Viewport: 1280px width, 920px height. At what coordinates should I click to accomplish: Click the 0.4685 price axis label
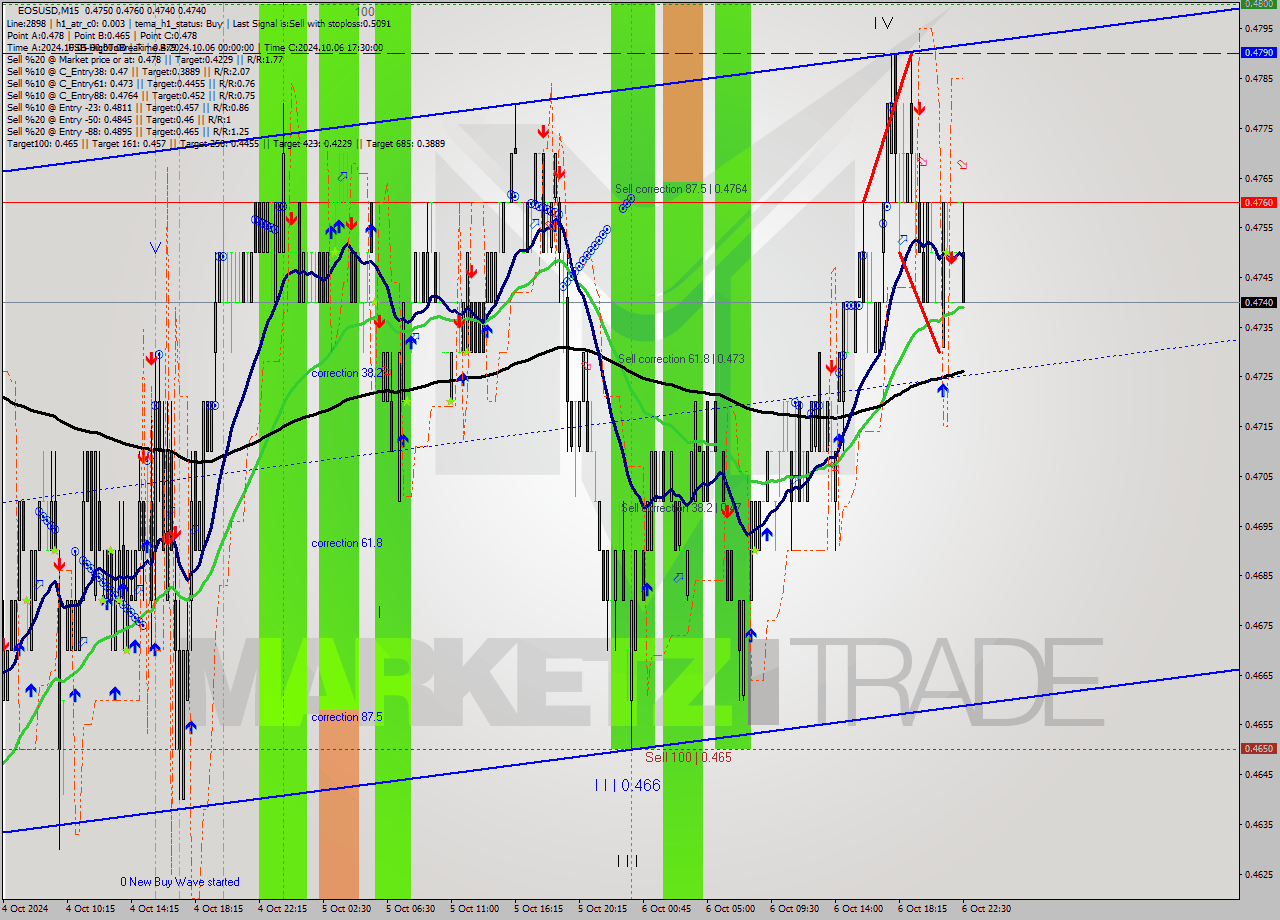1258,576
